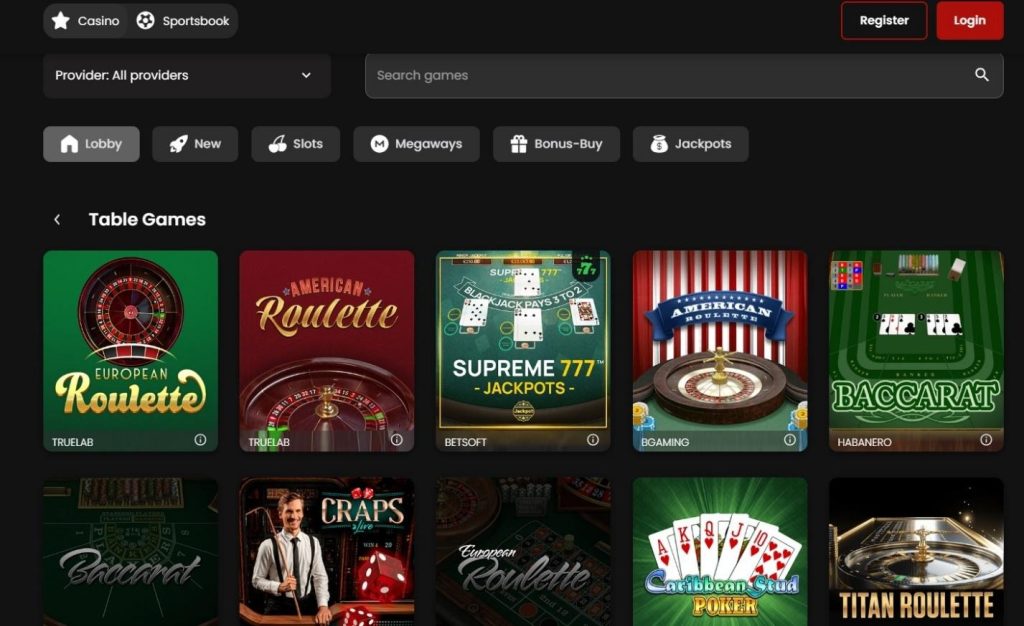Select the Bonus-Buy category
This screenshot has width=1024, height=626.
(x=556, y=144)
